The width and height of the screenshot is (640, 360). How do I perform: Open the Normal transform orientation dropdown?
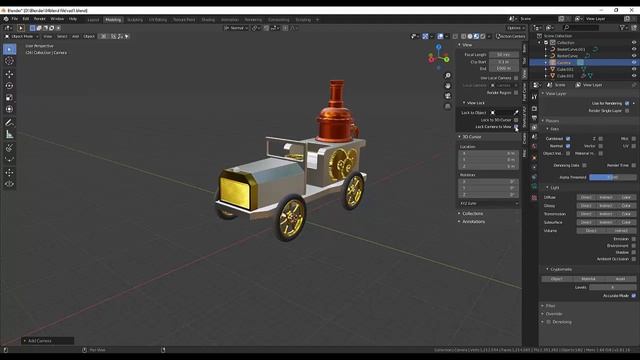point(236,28)
